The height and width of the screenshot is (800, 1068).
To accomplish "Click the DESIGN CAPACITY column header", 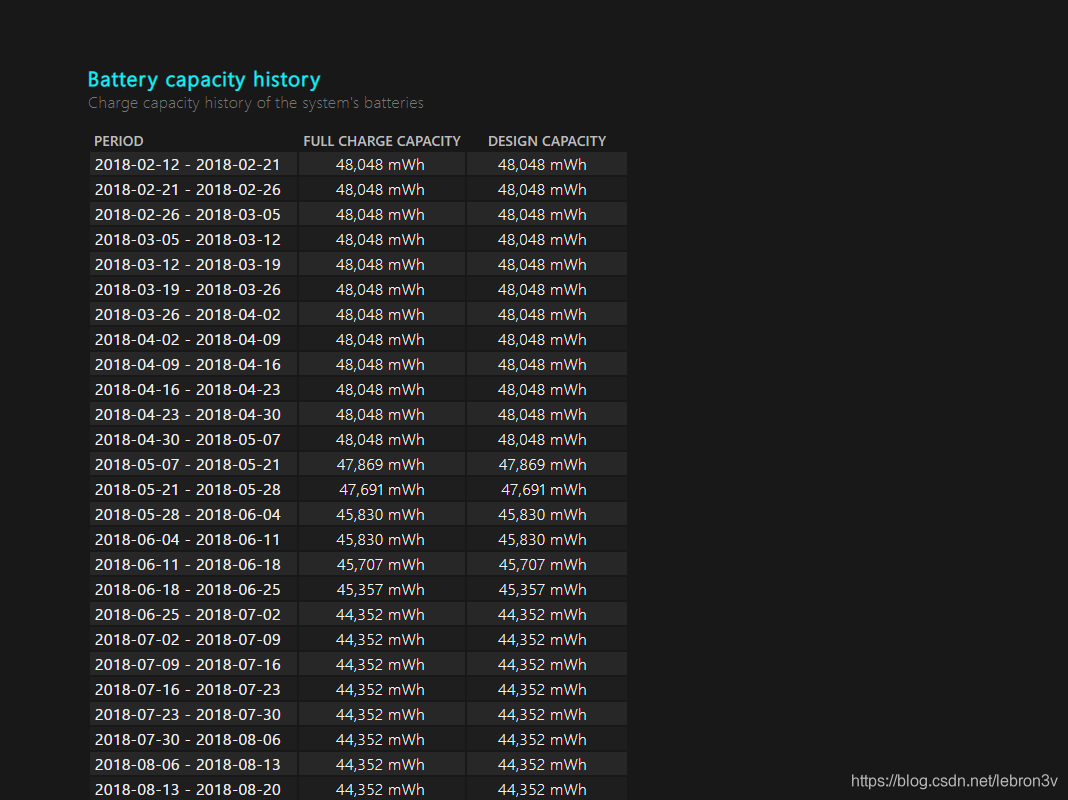I will pos(547,141).
